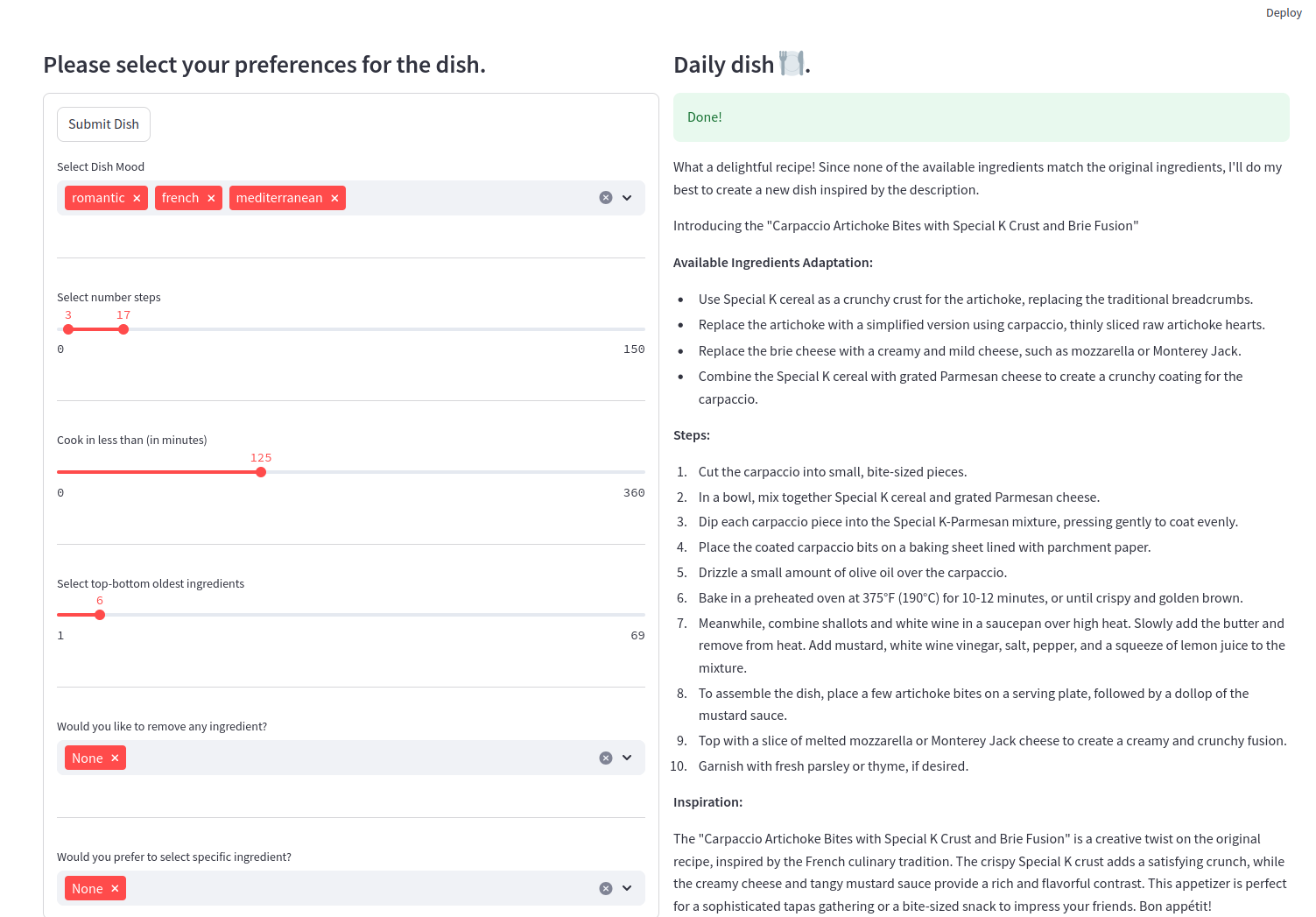Select the upper handle (17) of steps slider
The height and width of the screenshot is (917, 1316).
click(x=123, y=329)
